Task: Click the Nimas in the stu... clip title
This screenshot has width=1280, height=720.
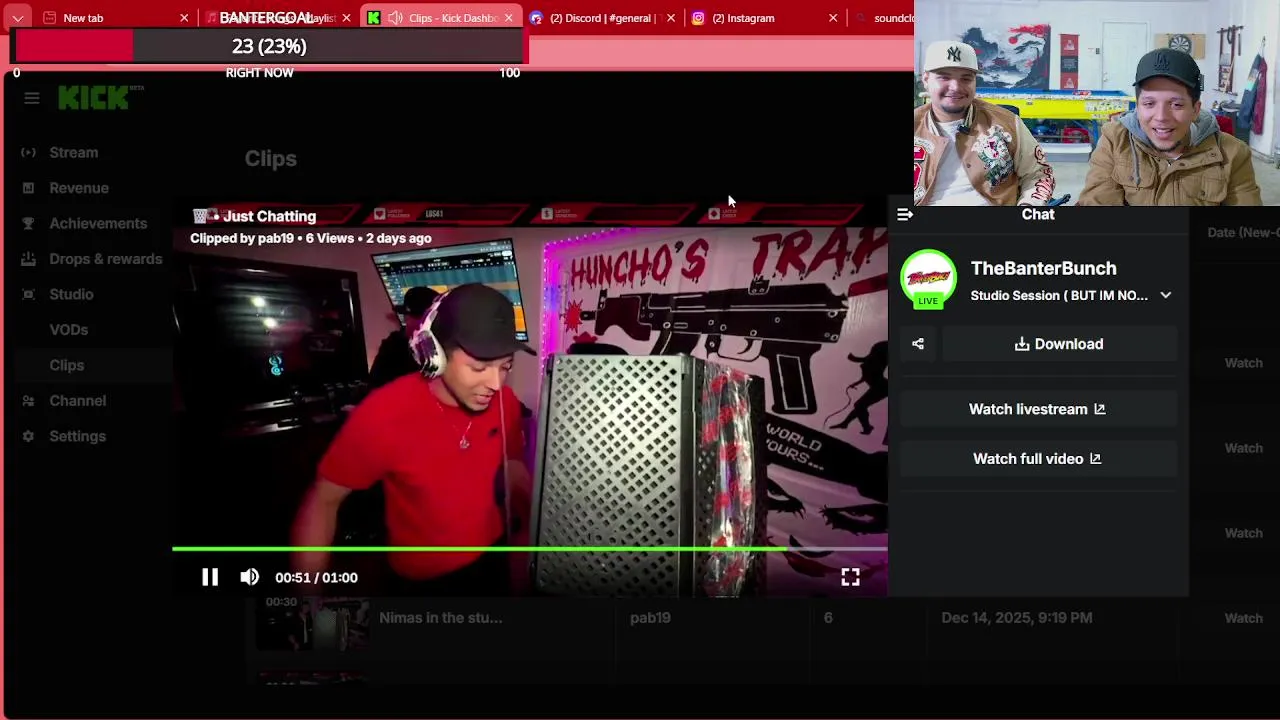Action: pyautogui.click(x=441, y=618)
